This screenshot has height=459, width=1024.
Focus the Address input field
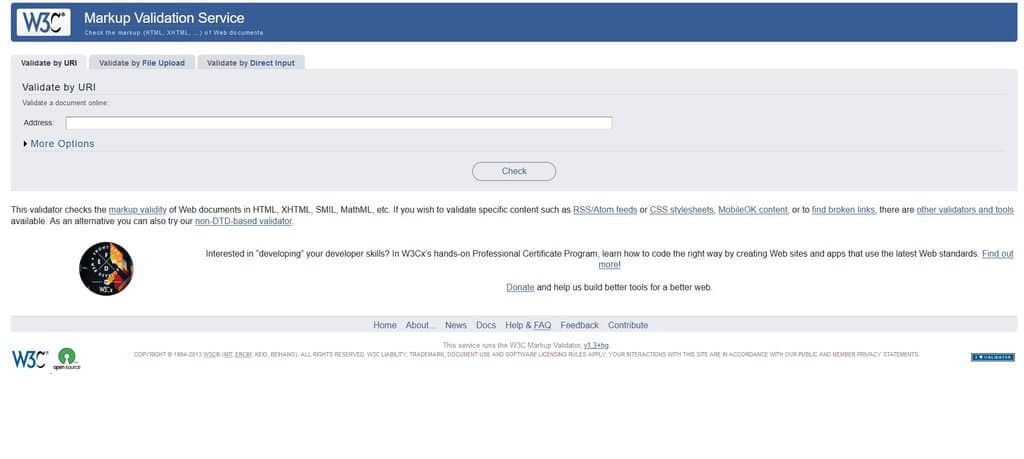pos(339,123)
